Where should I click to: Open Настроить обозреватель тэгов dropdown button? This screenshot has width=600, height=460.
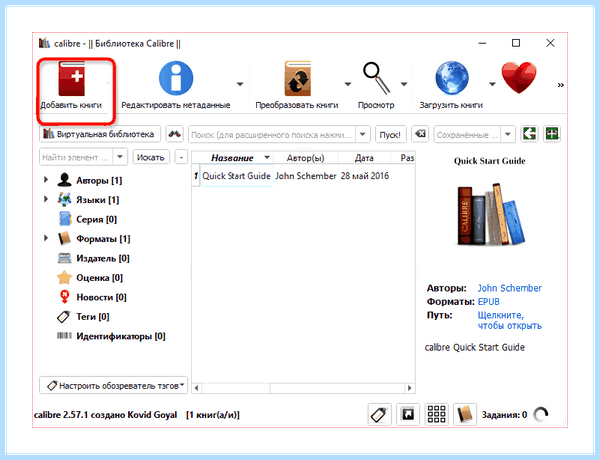[114, 385]
